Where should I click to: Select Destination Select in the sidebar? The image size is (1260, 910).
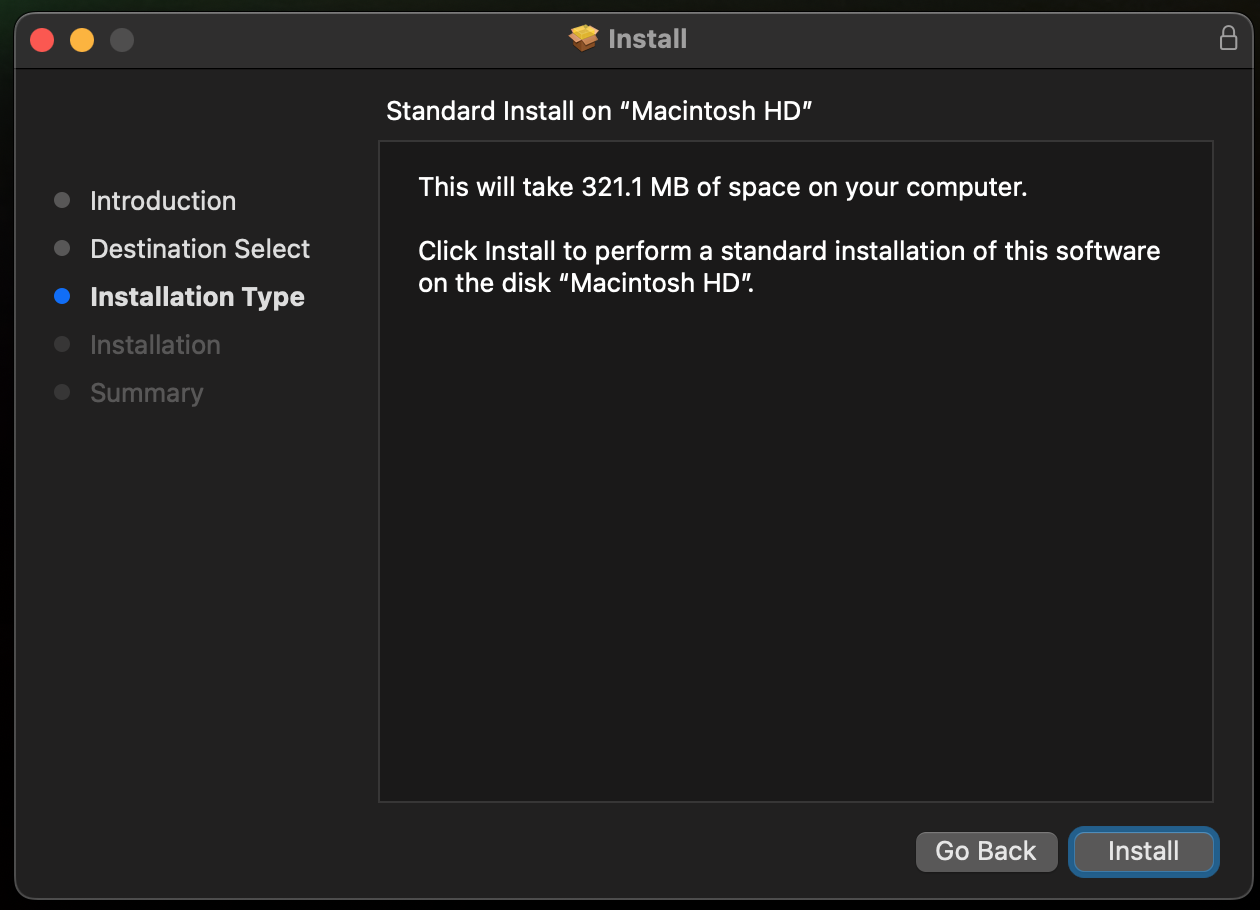pos(199,248)
